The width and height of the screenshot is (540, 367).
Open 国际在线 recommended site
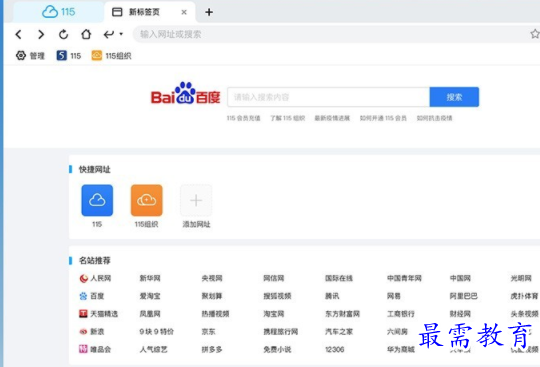click(339, 278)
